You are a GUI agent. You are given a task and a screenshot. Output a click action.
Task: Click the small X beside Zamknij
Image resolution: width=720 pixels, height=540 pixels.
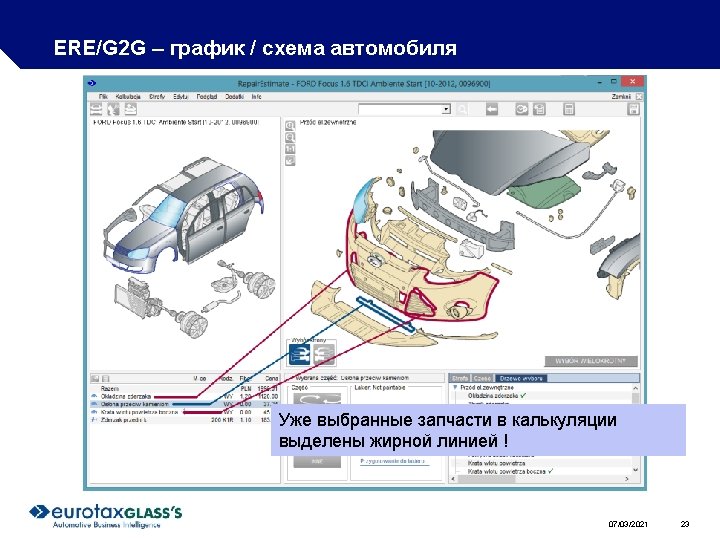(x=639, y=96)
